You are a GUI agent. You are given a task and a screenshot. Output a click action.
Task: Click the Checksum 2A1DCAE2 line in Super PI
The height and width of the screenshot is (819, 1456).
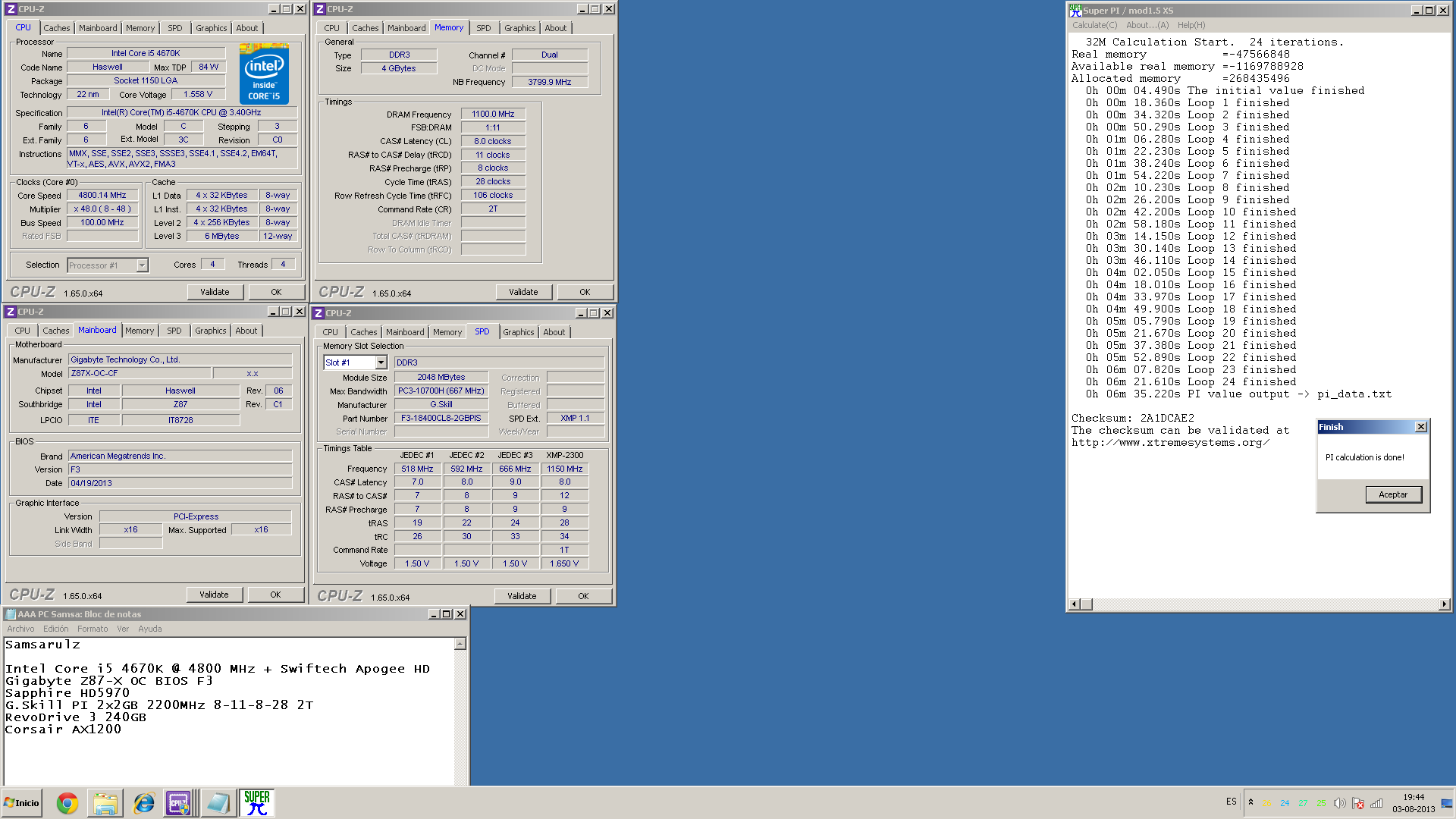tap(1132, 418)
